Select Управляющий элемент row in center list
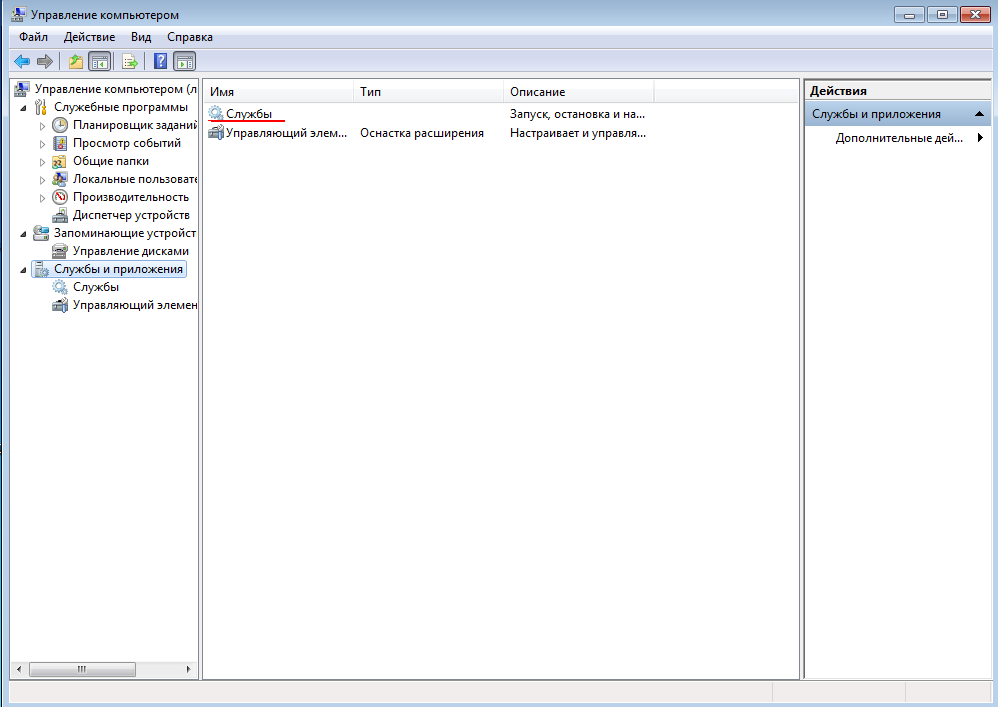The height and width of the screenshot is (707, 998). [x=286, y=133]
